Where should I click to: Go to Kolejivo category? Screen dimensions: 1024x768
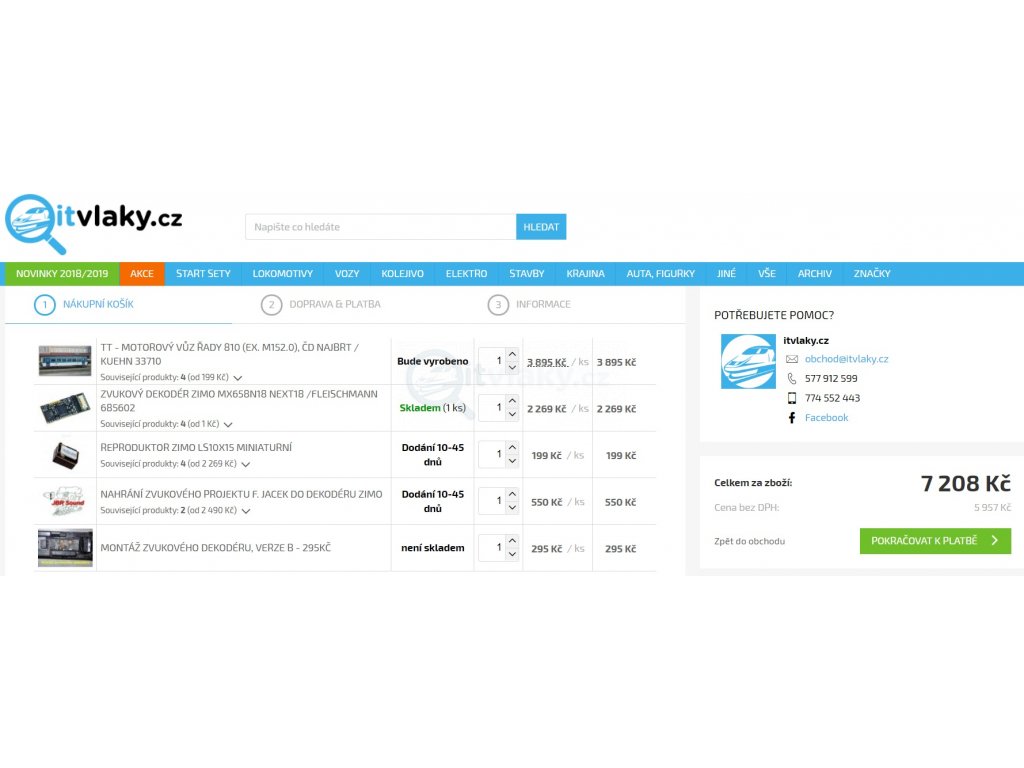402,274
